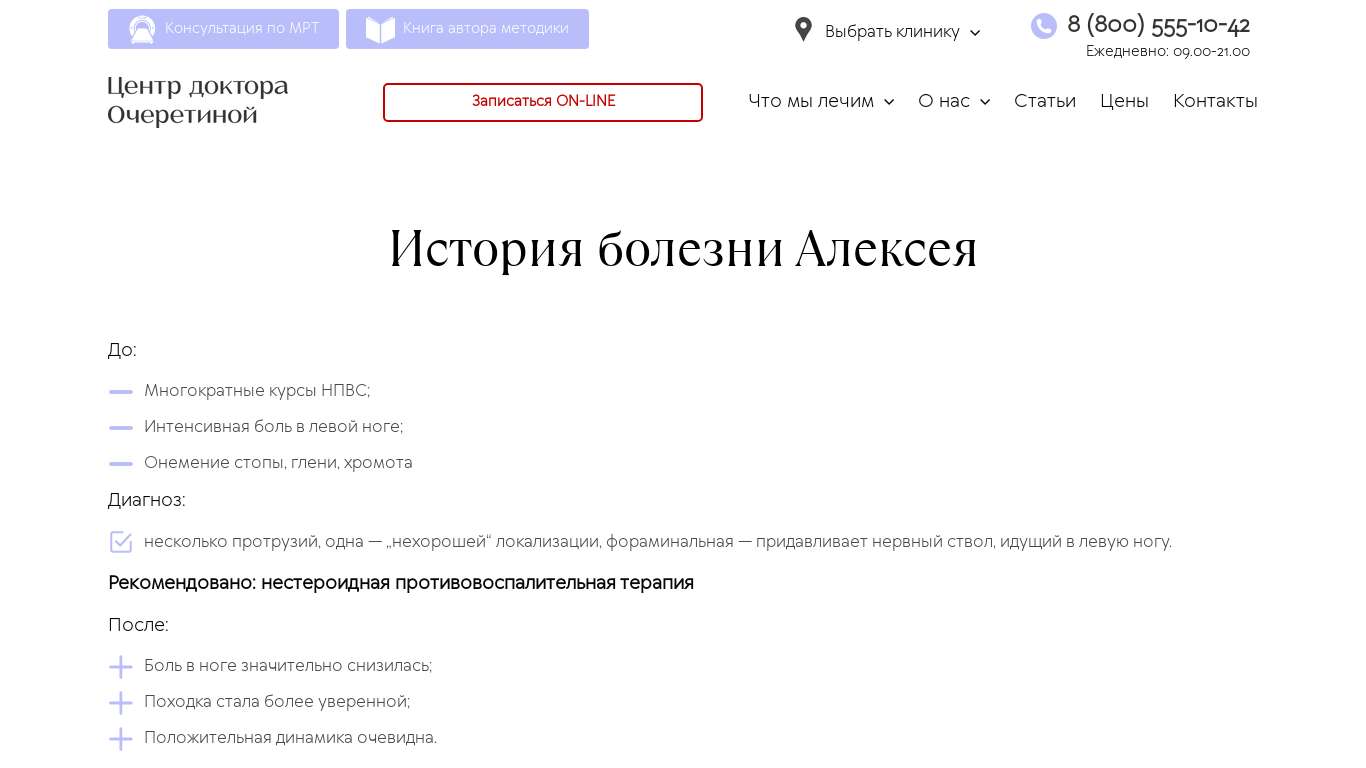Click plus icon beside "Походка стала более уверенной"
The width and height of the screenshot is (1366, 768).
[121, 703]
